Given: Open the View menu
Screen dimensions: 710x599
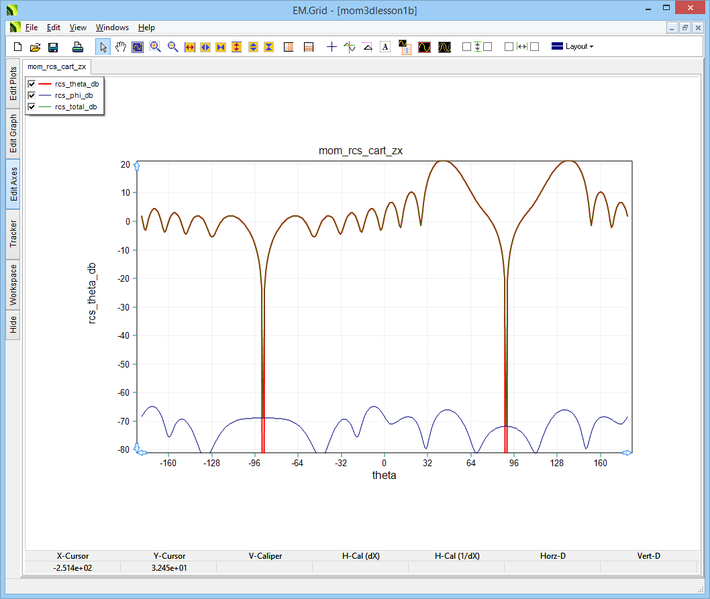Looking at the screenshot, I should point(78,27).
